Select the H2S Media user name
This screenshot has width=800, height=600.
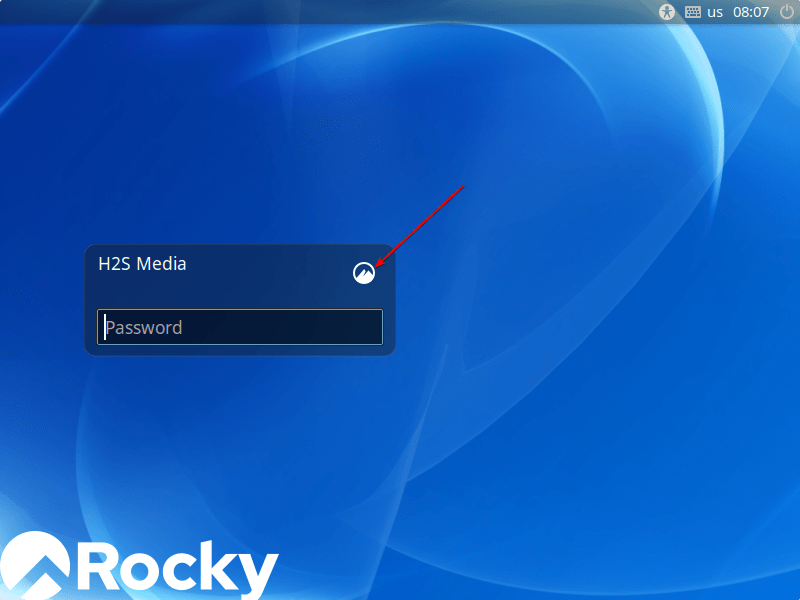142,264
